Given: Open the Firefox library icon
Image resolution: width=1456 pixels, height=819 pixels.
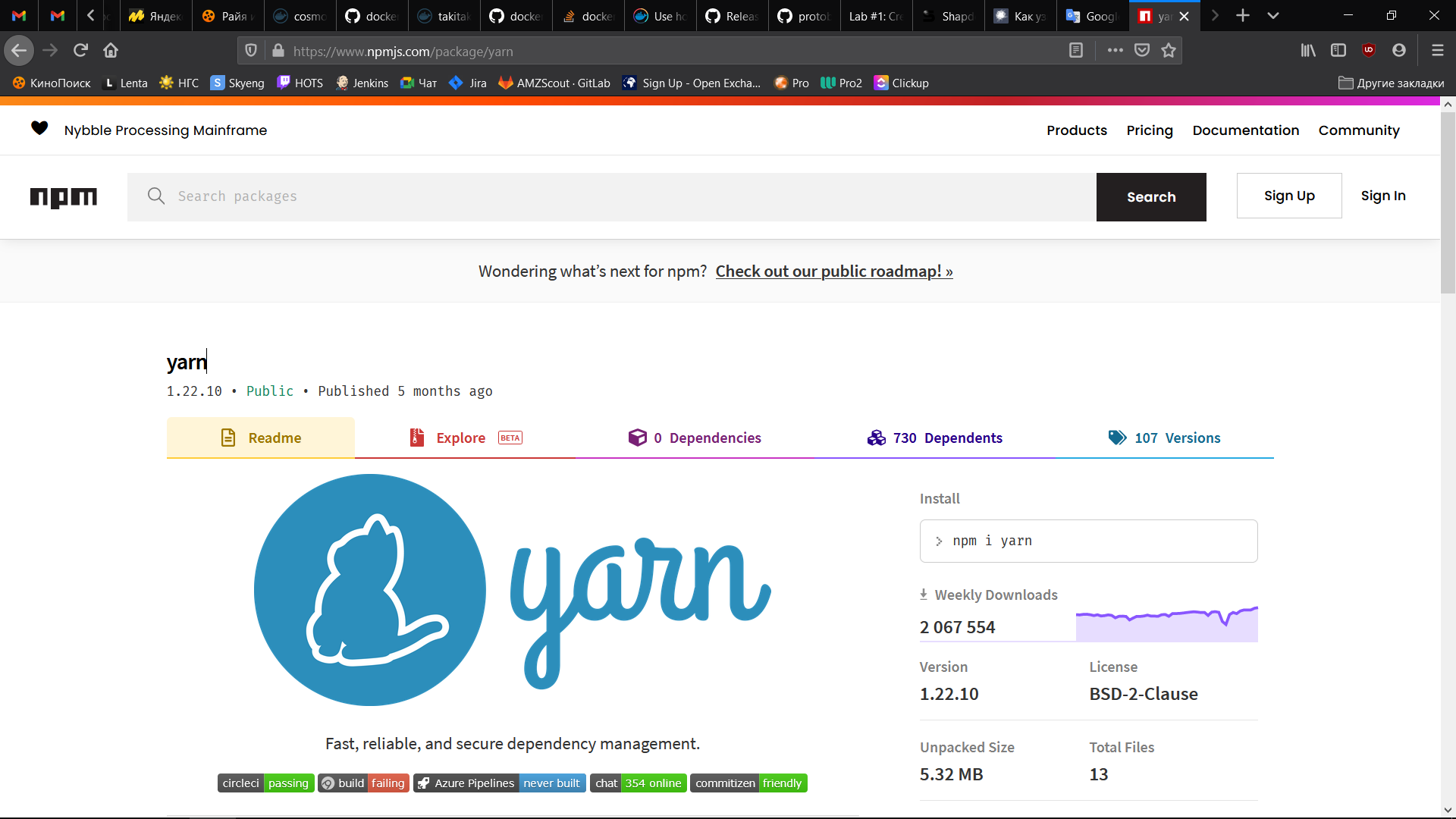Looking at the screenshot, I should pyautogui.click(x=1308, y=50).
